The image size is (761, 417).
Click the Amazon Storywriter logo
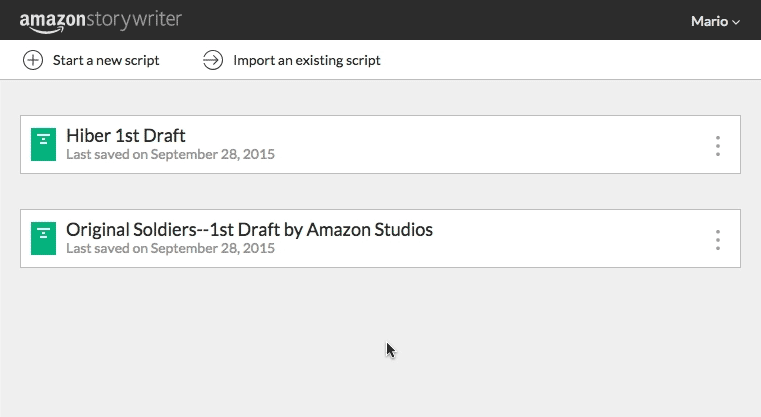pos(100,21)
